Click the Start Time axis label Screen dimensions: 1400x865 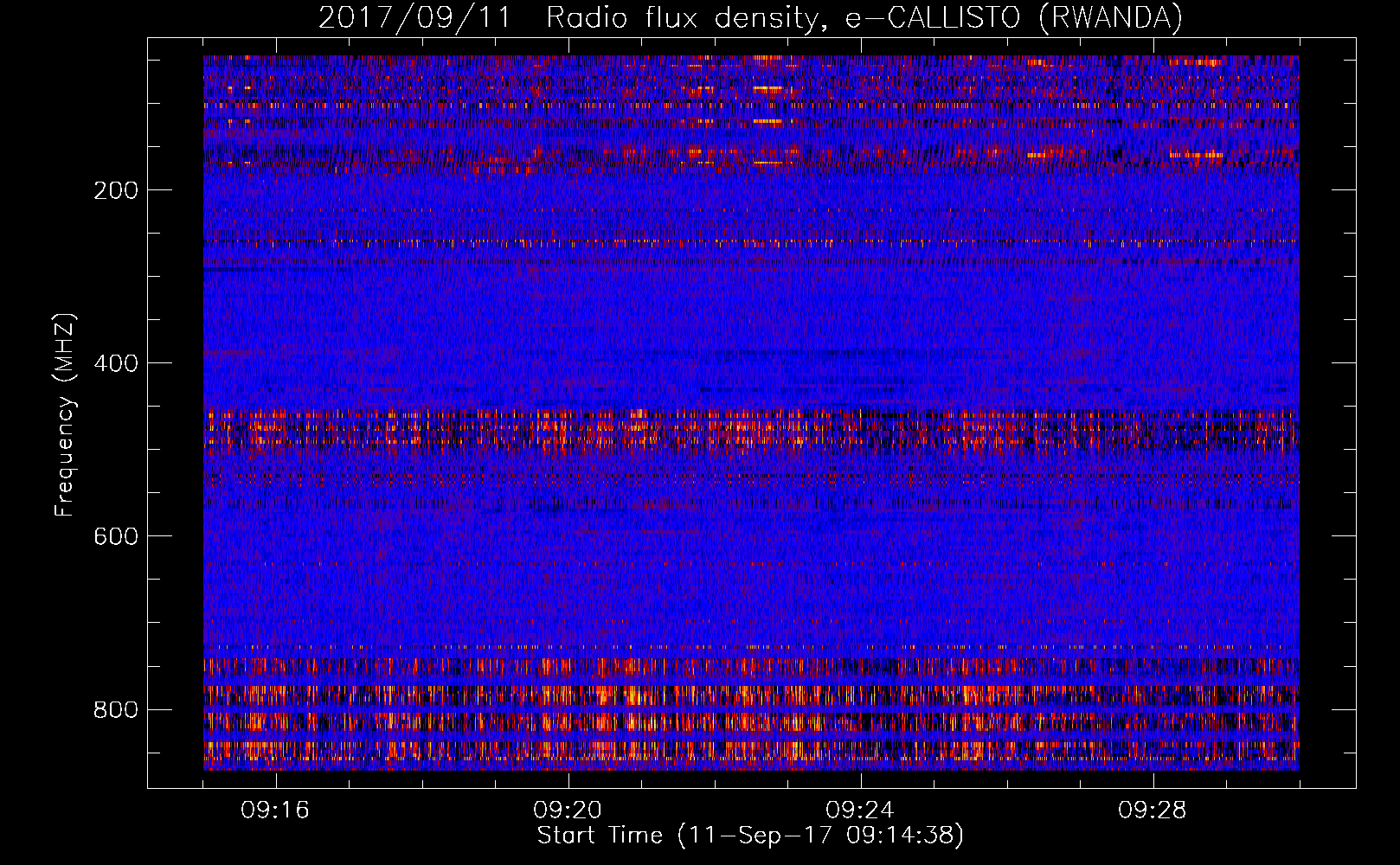(750, 835)
